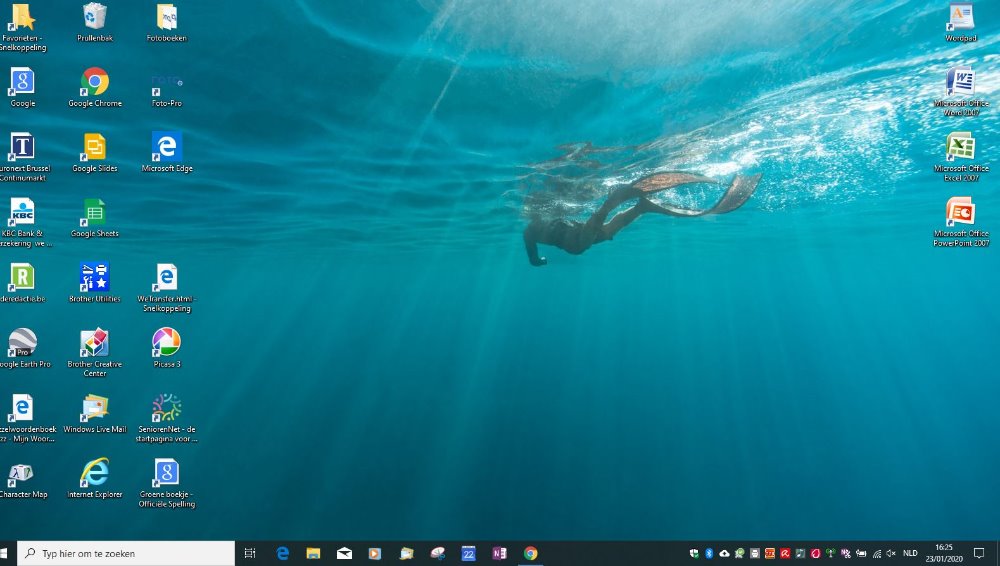1000x566 pixels.
Task: Click the Microsoft Edge desktop shortcut
Action: (x=166, y=148)
